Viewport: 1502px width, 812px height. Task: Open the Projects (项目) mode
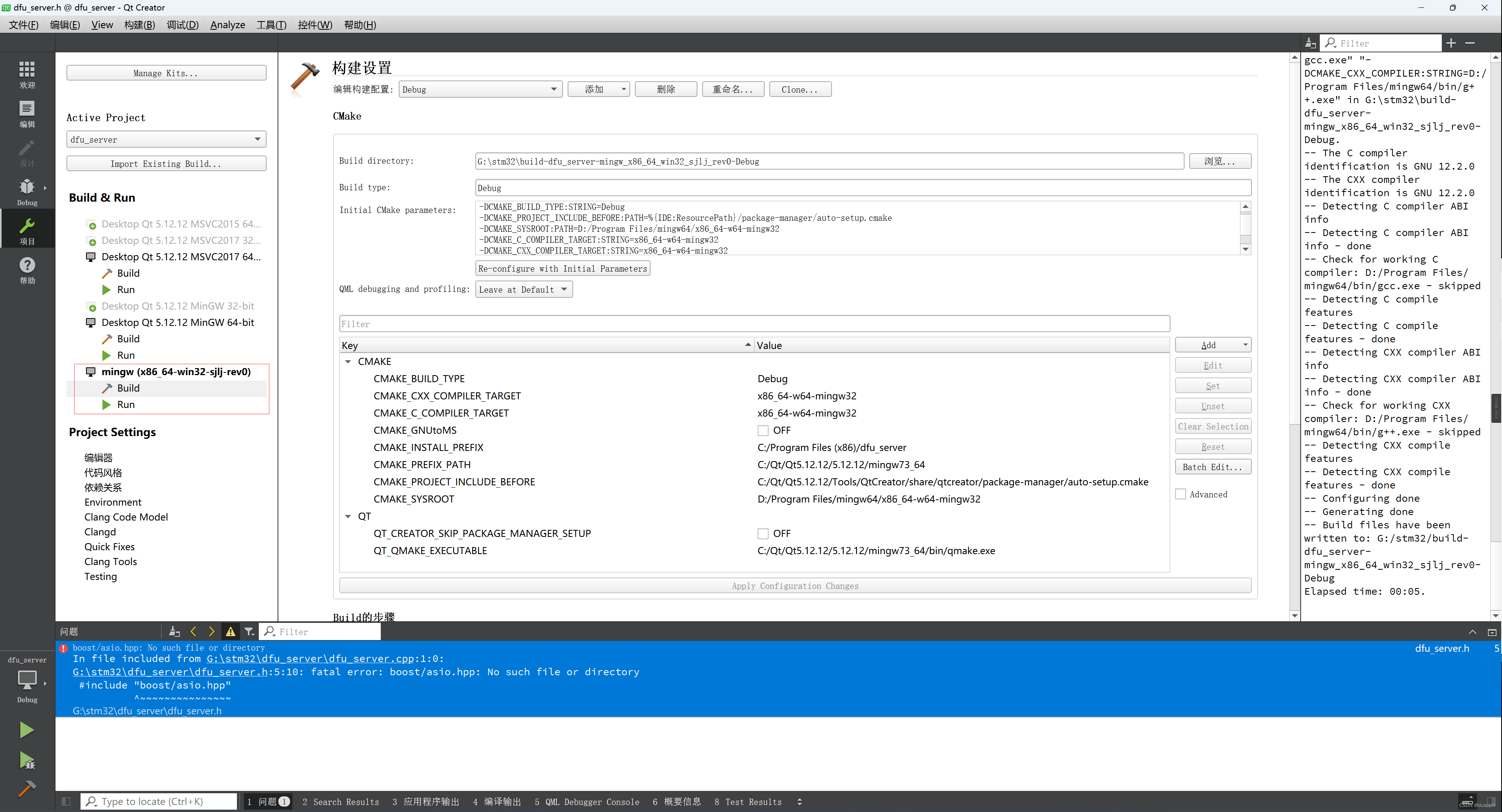coord(27,231)
